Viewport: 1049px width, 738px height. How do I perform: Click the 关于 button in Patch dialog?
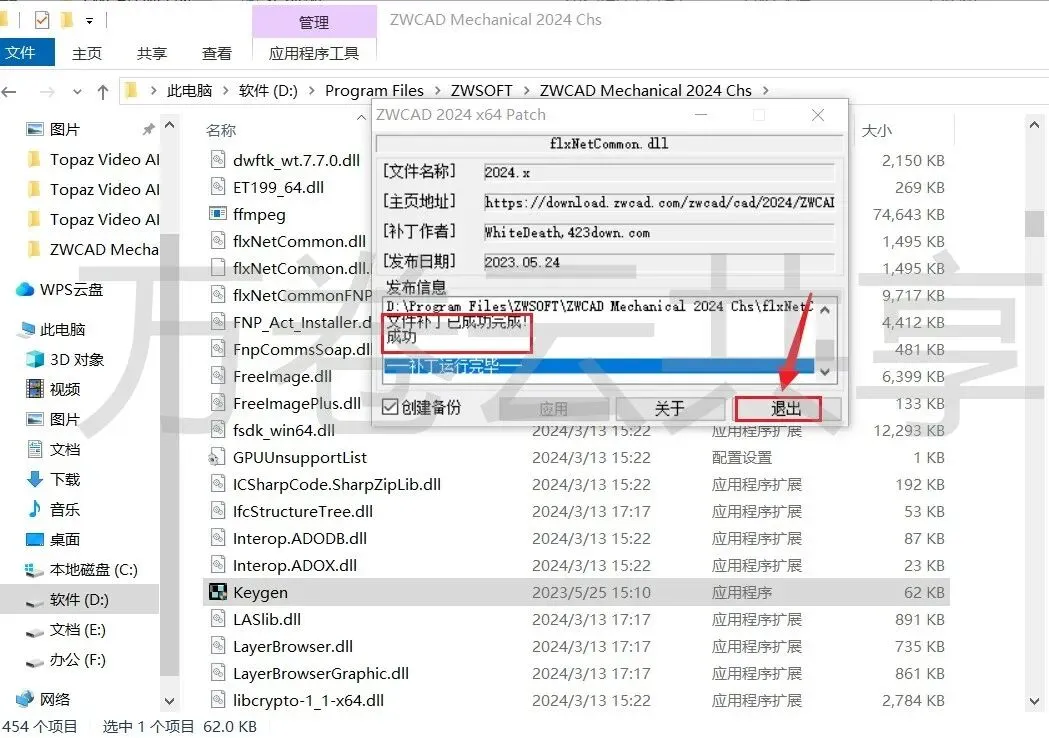(x=670, y=408)
